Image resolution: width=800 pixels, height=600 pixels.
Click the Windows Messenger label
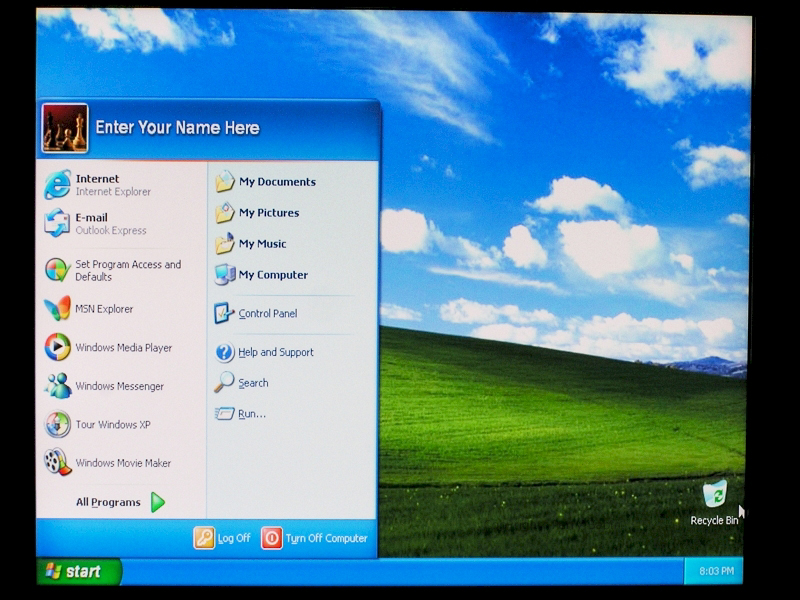pyautogui.click(x=120, y=386)
